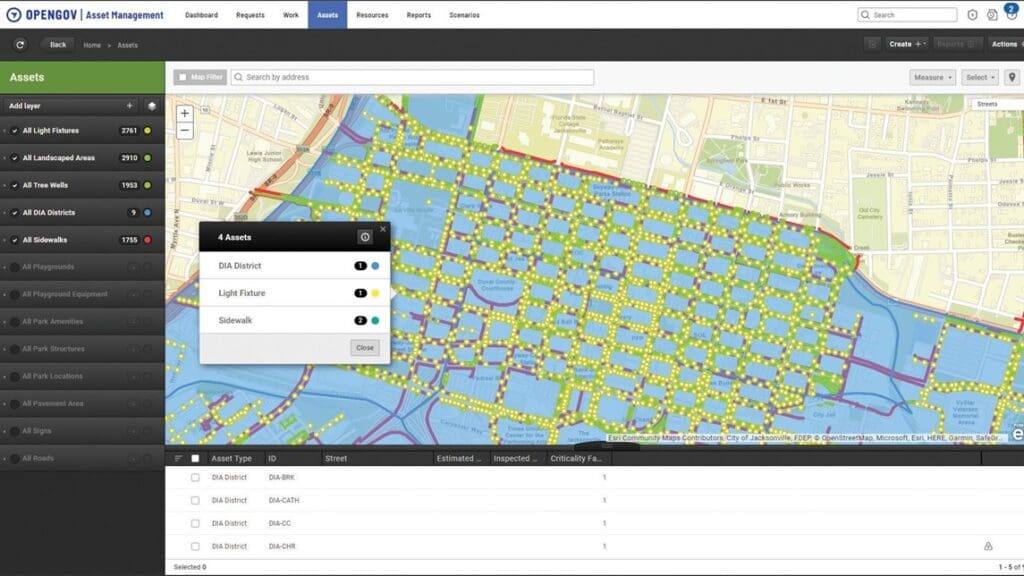
Task: Check the DIA-BRK row checkbox
Action: click(195, 477)
